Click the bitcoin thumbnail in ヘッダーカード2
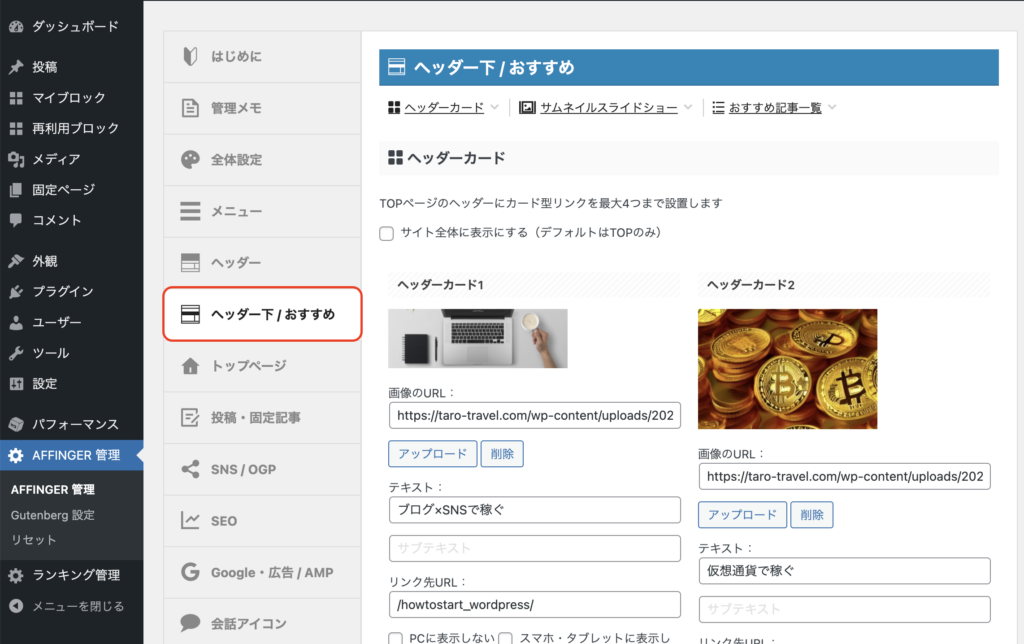The width and height of the screenshot is (1024, 644). (788, 369)
